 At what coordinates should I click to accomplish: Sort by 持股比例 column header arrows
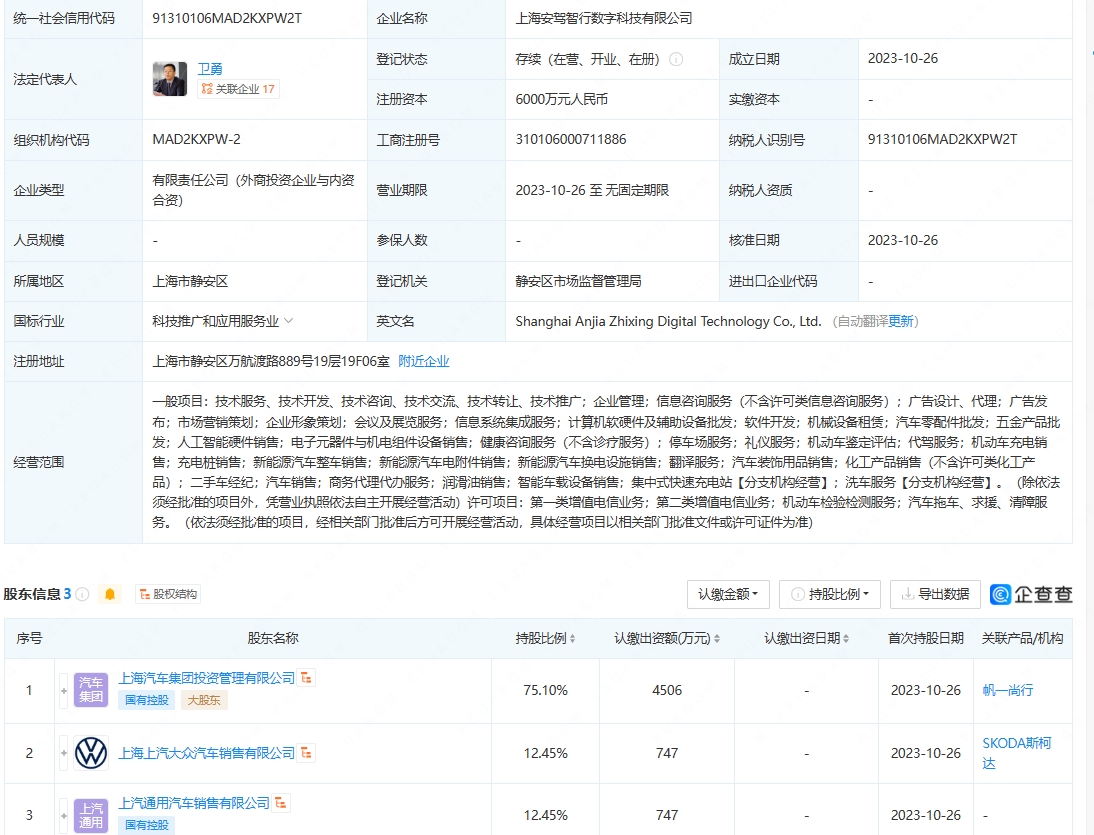pyautogui.click(x=573, y=638)
